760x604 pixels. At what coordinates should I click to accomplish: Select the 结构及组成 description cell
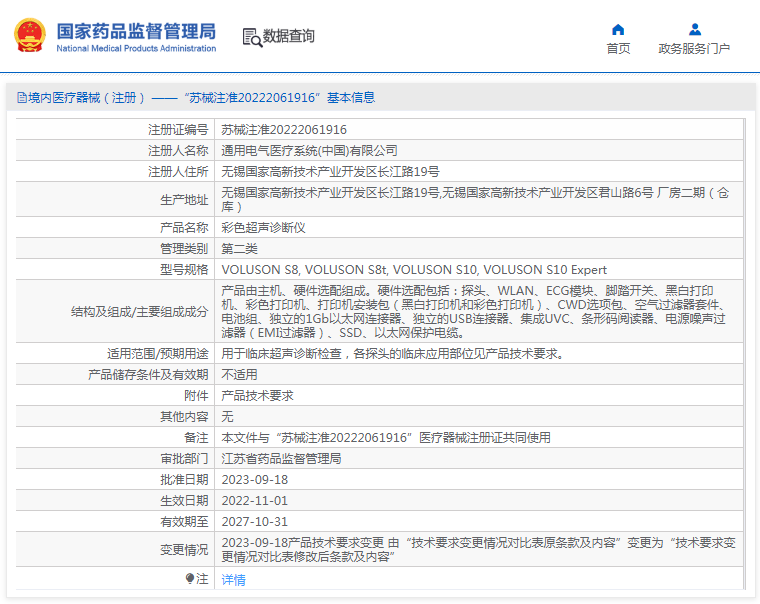tap(479, 311)
